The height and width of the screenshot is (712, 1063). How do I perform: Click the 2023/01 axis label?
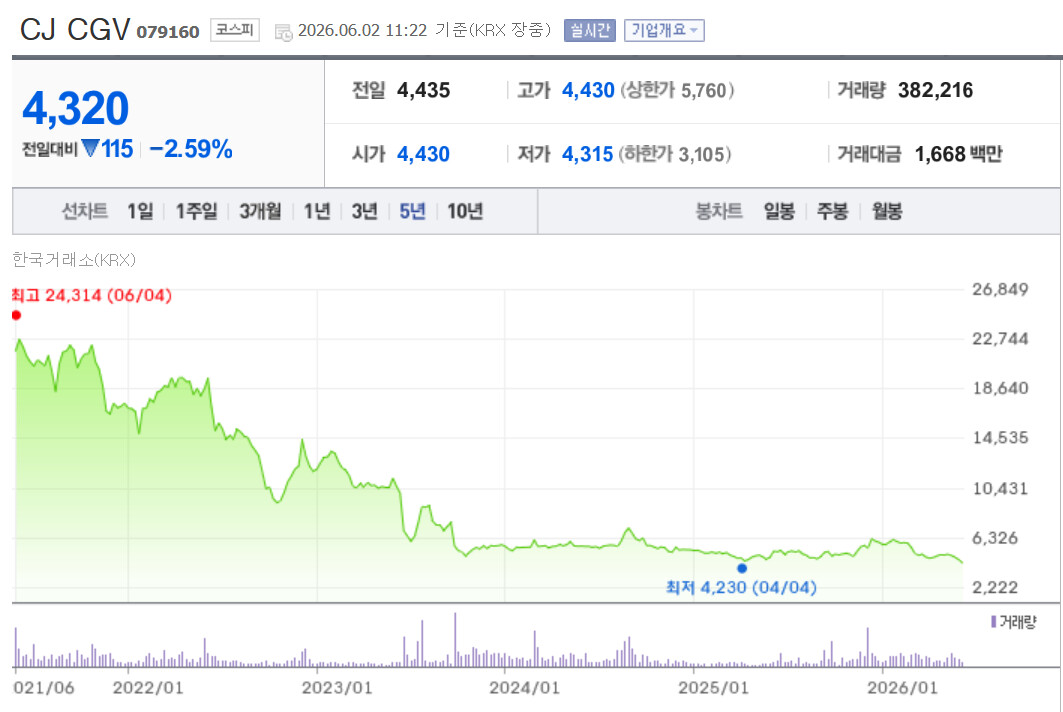[x=337, y=688]
